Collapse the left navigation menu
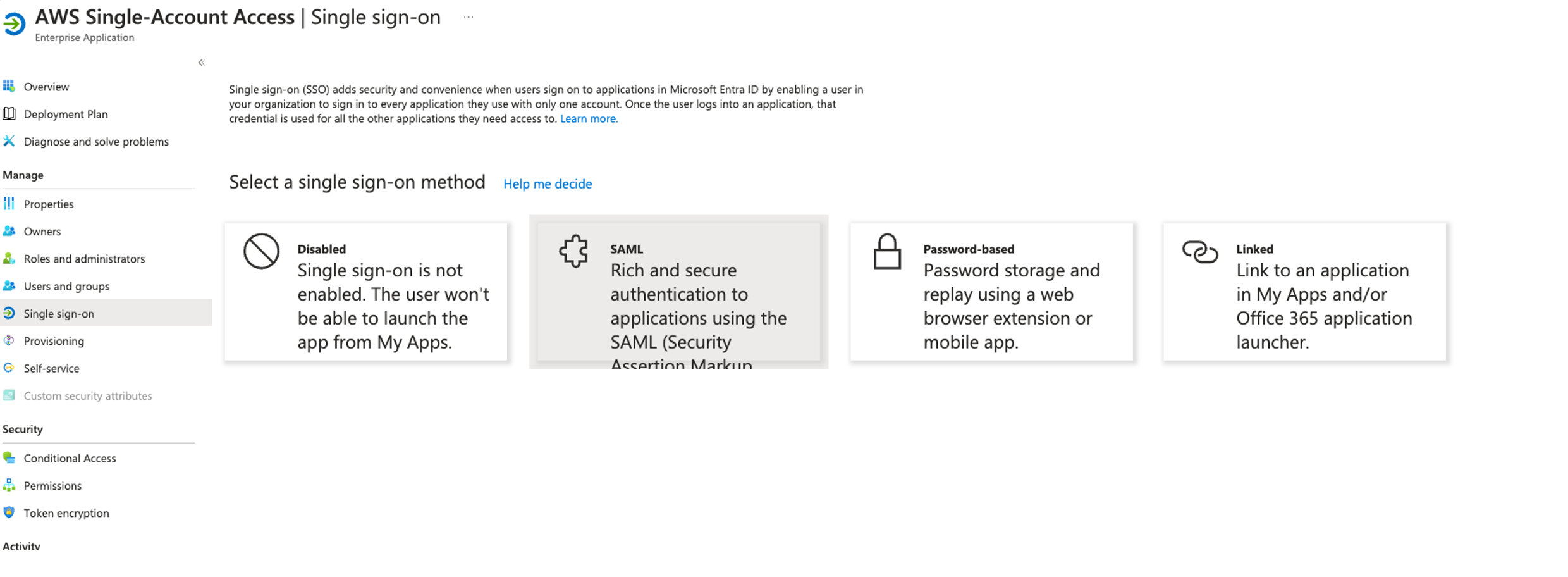The width and height of the screenshot is (1568, 577). (x=201, y=62)
